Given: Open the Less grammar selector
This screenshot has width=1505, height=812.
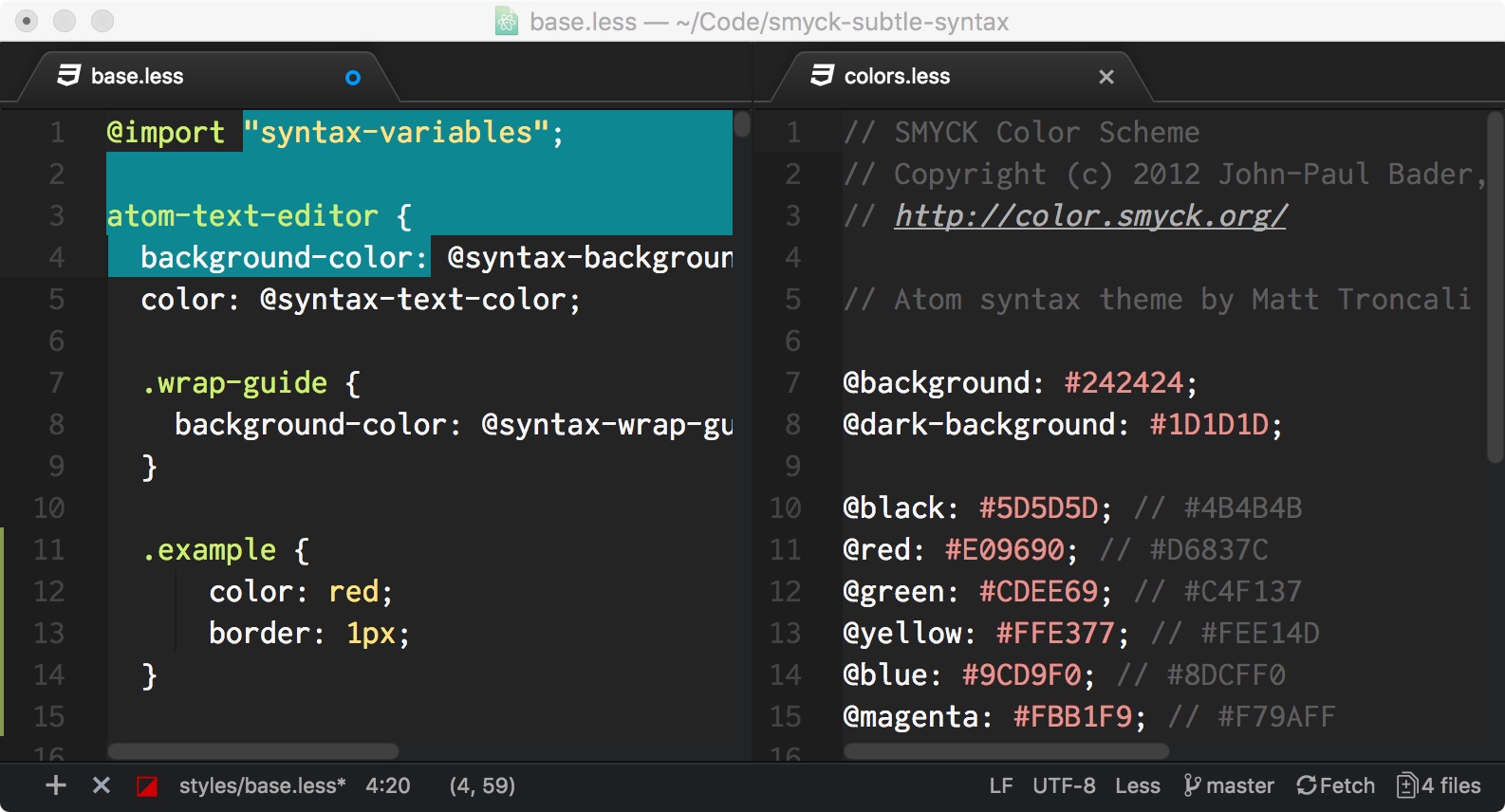Looking at the screenshot, I should [x=1138, y=785].
